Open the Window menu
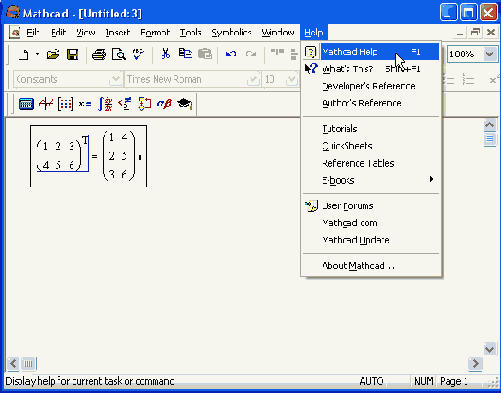 coord(278,33)
